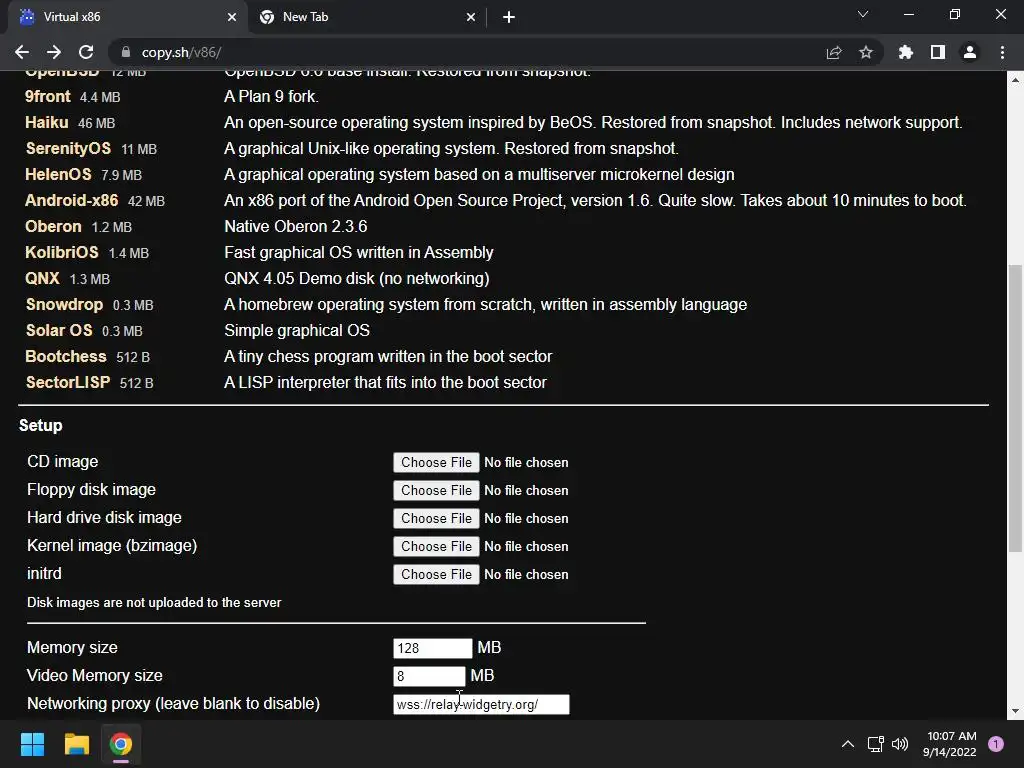Viewport: 1024px width, 768px height.
Task: Open the network status tray icon
Action: (x=875, y=744)
